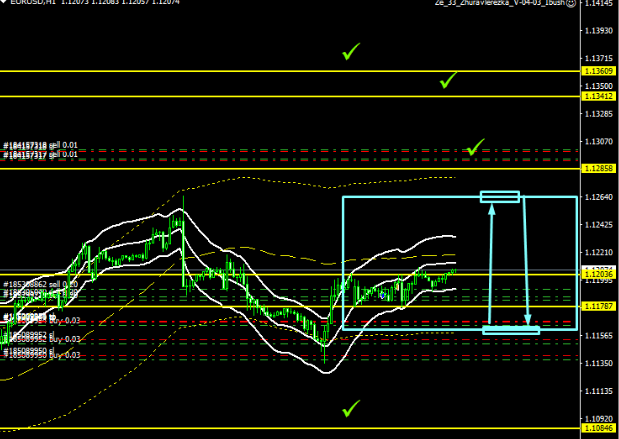Select sell order #185388862 label
Screen dimensions: 619x439
click(40, 285)
